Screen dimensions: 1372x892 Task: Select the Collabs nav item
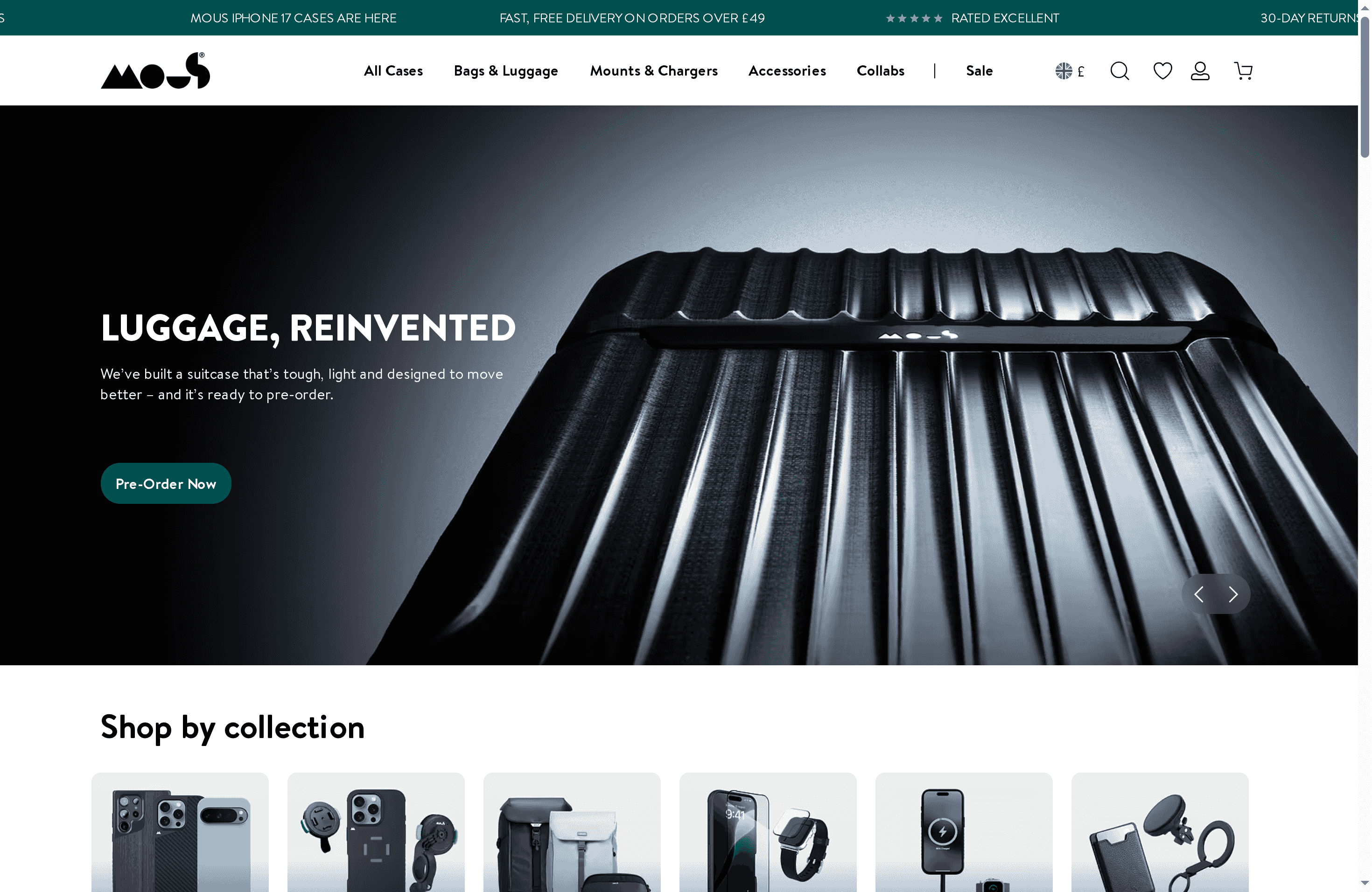[x=880, y=70]
